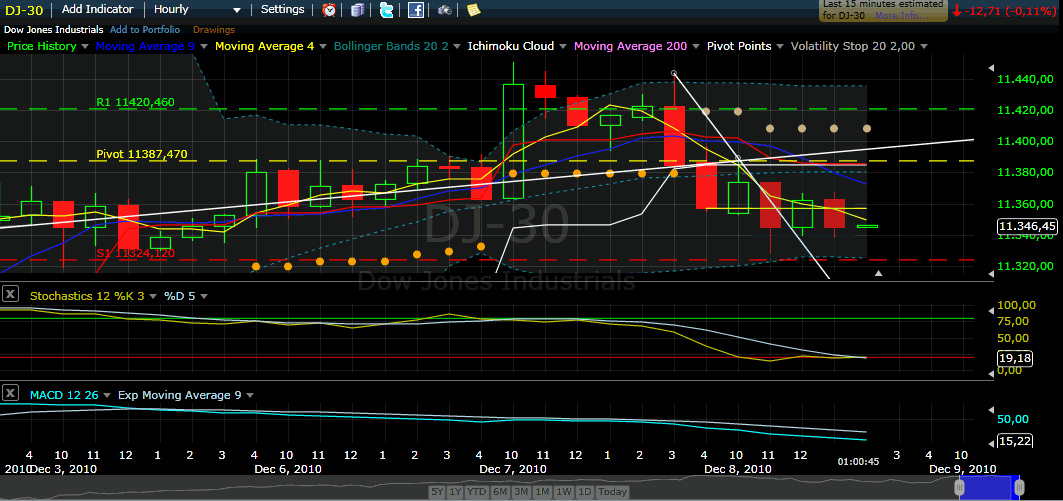The width and height of the screenshot is (1063, 501).
Task: Click the Moving Average 4 label
Action: point(264,46)
